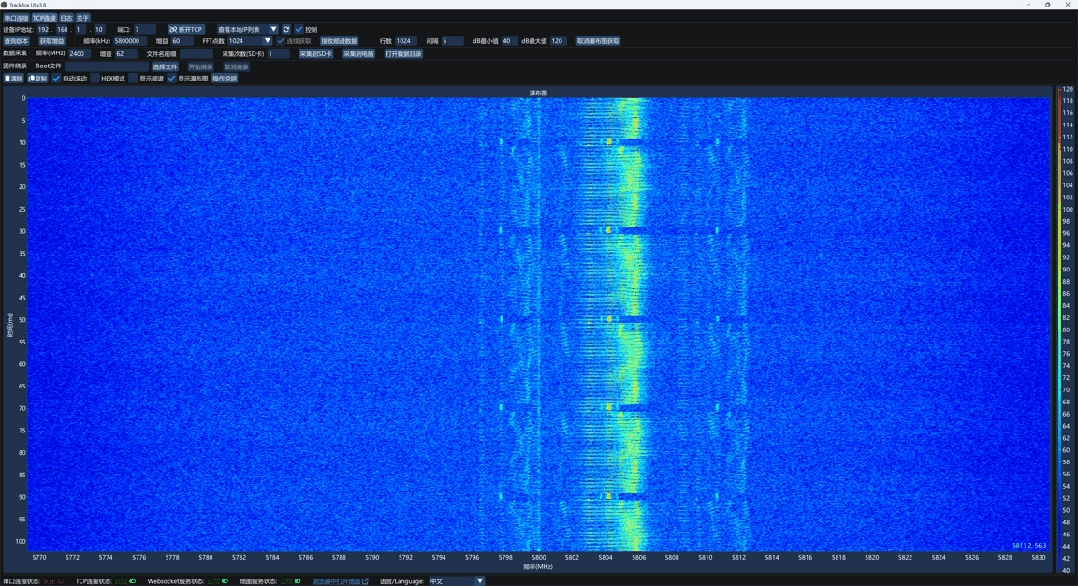This screenshot has width=1078, height=586.
Task: Click the 取消烧录 cancel flashing button
Action: click(236, 67)
